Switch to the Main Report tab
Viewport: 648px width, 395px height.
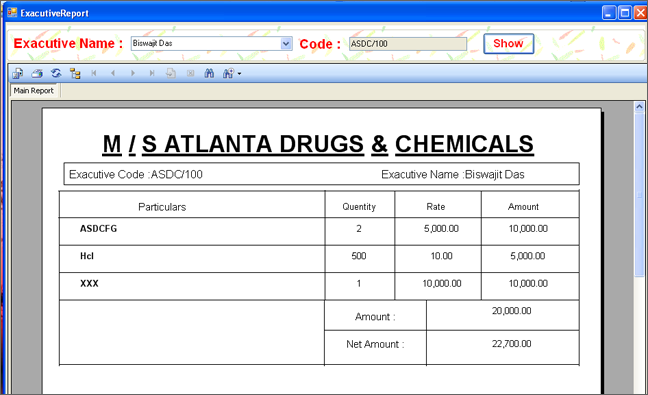(34, 90)
